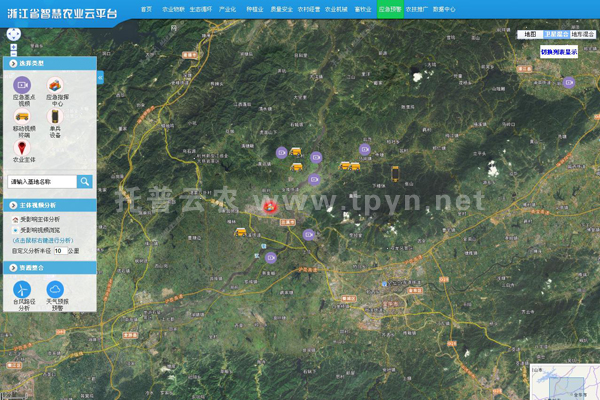Pick the 农业主体 red pin icon
Screen dimensions: 600x400
[22, 147]
